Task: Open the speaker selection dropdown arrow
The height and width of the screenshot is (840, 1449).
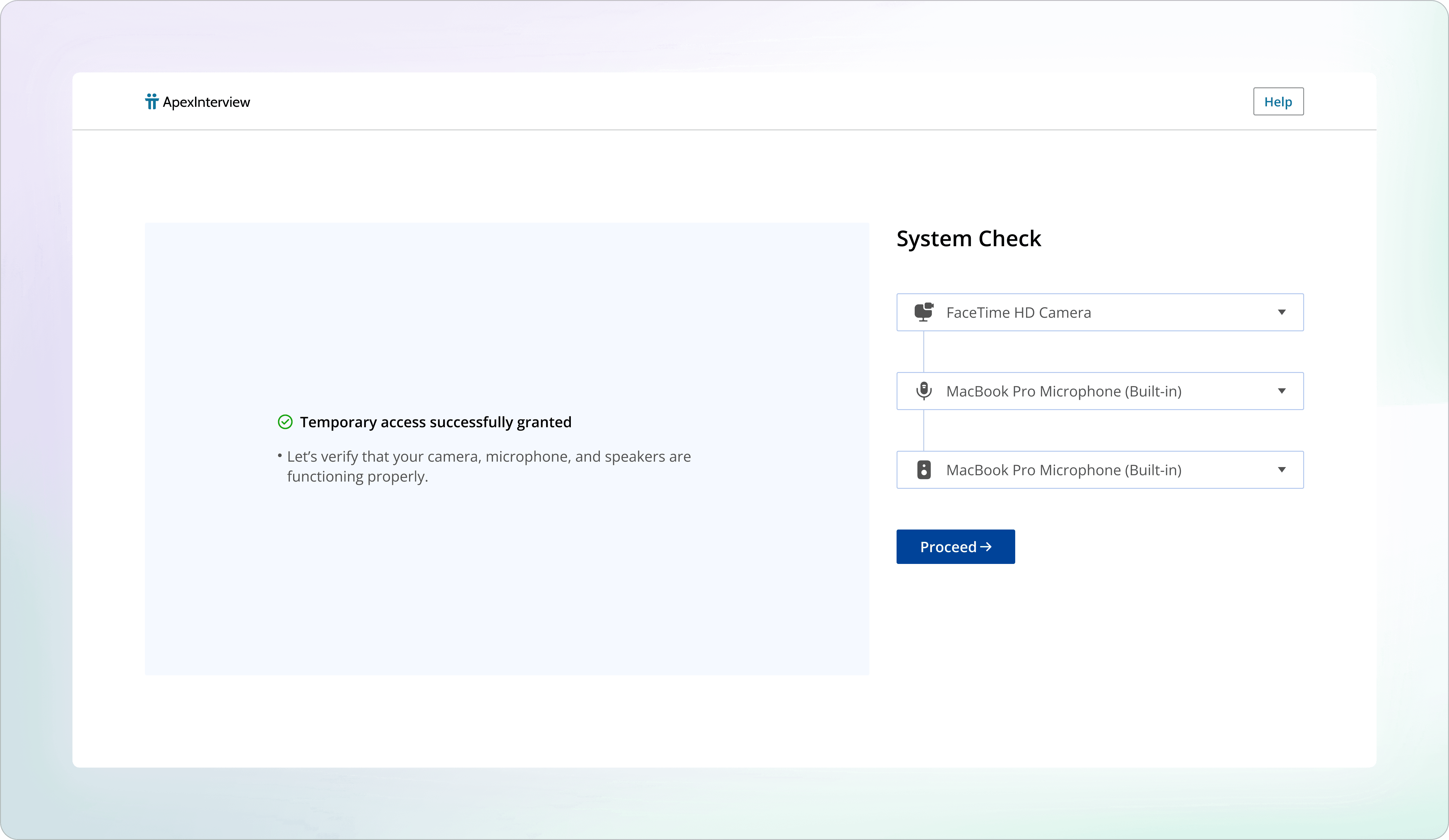Action: click(1282, 469)
